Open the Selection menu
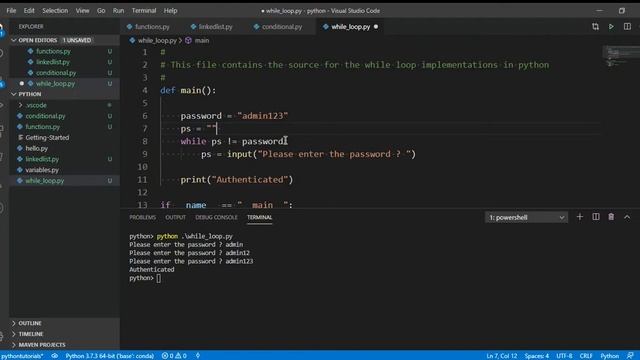 [x=55, y=11]
